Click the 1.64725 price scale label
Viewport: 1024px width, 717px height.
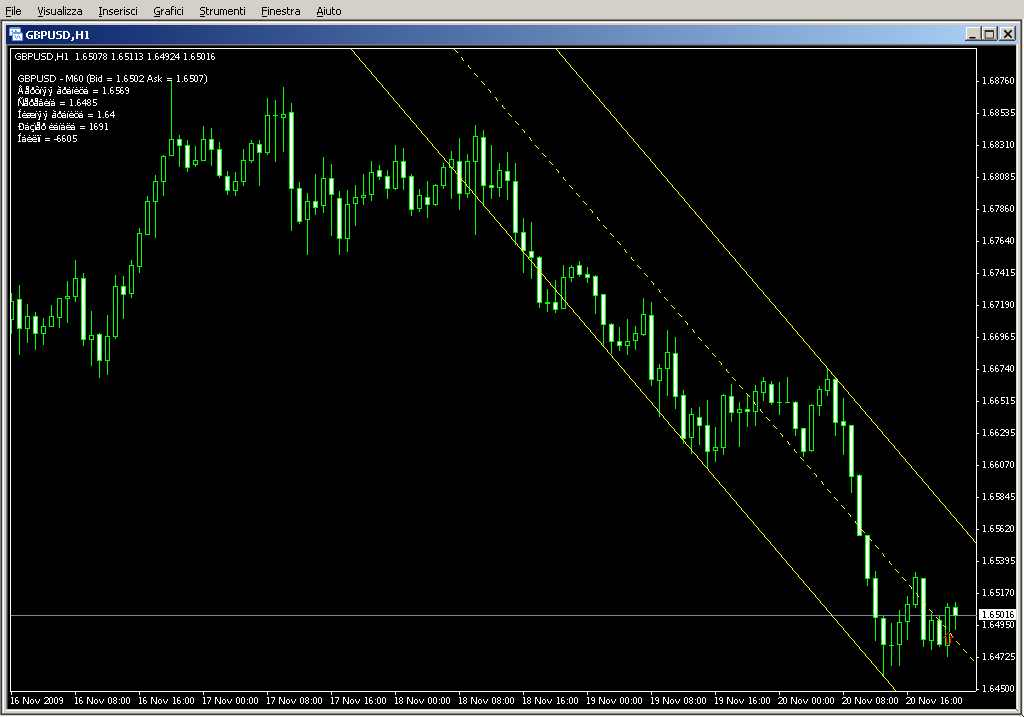click(x=998, y=657)
